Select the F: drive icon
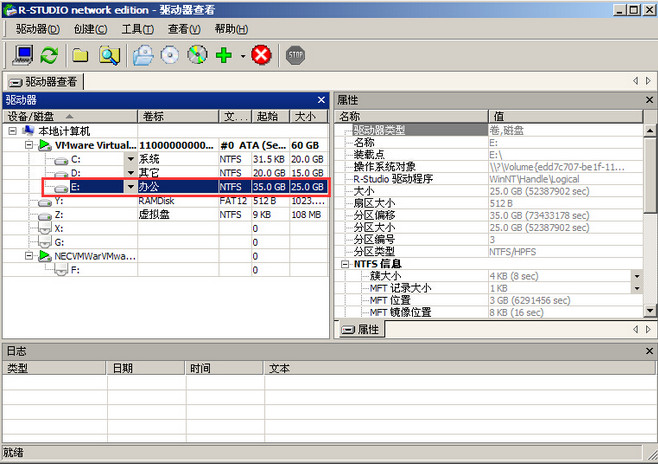 [x=61, y=270]
